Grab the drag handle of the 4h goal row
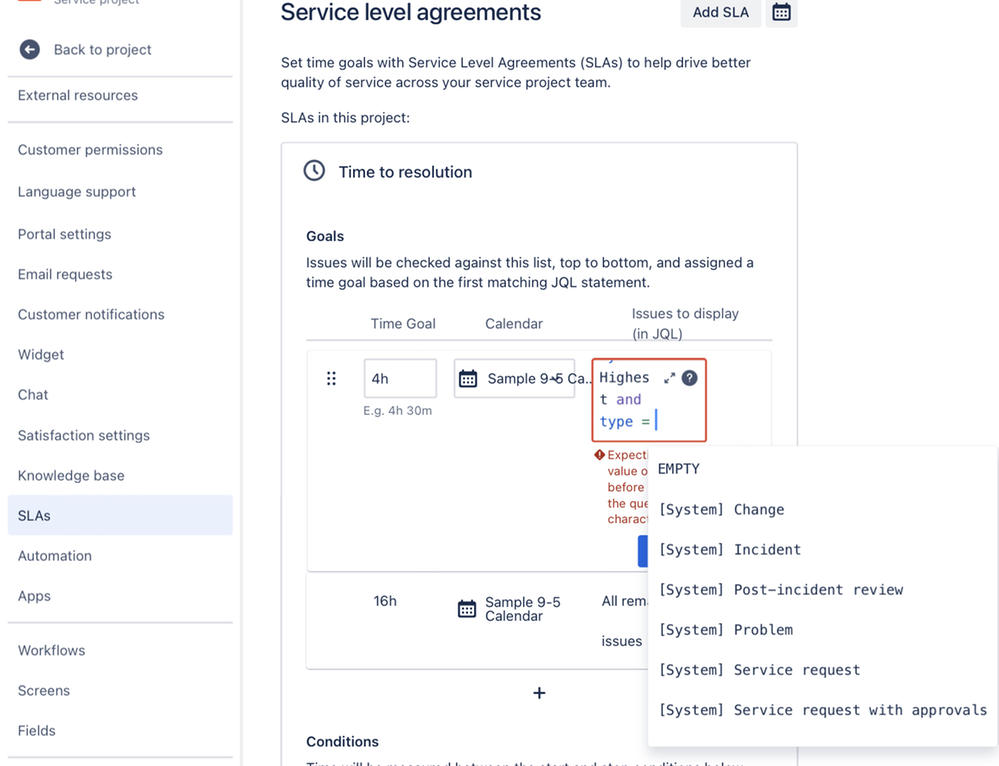Screen dimensions: 999x766 tap(331, 379)
